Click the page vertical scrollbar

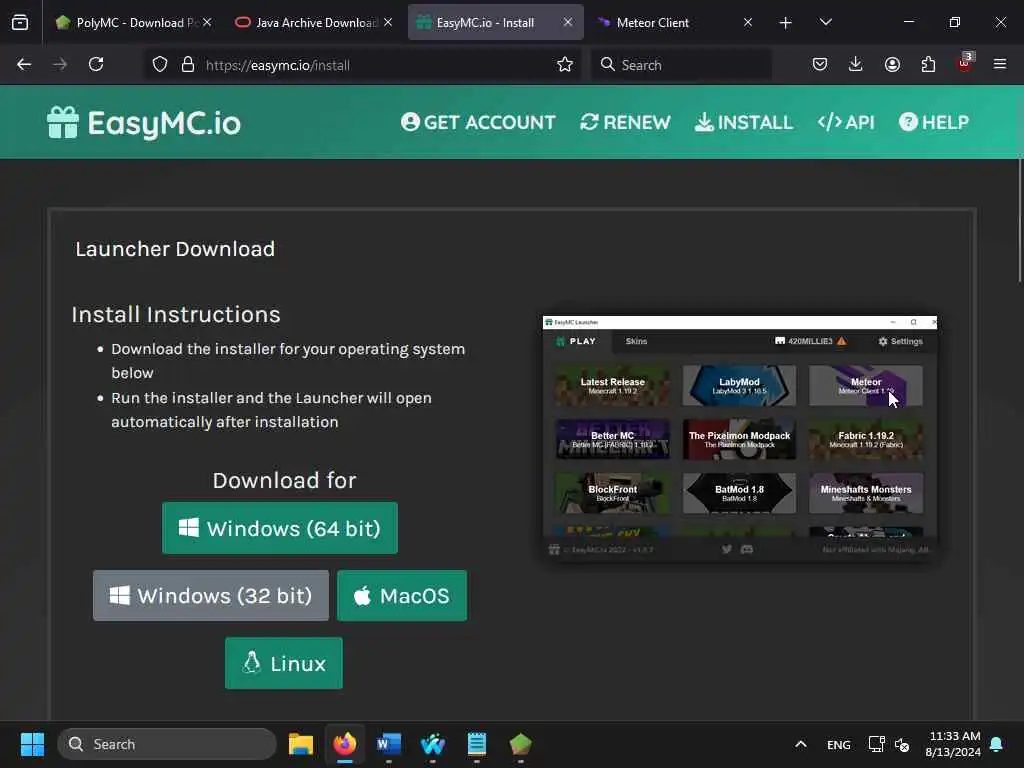[x=1019, y=219]
